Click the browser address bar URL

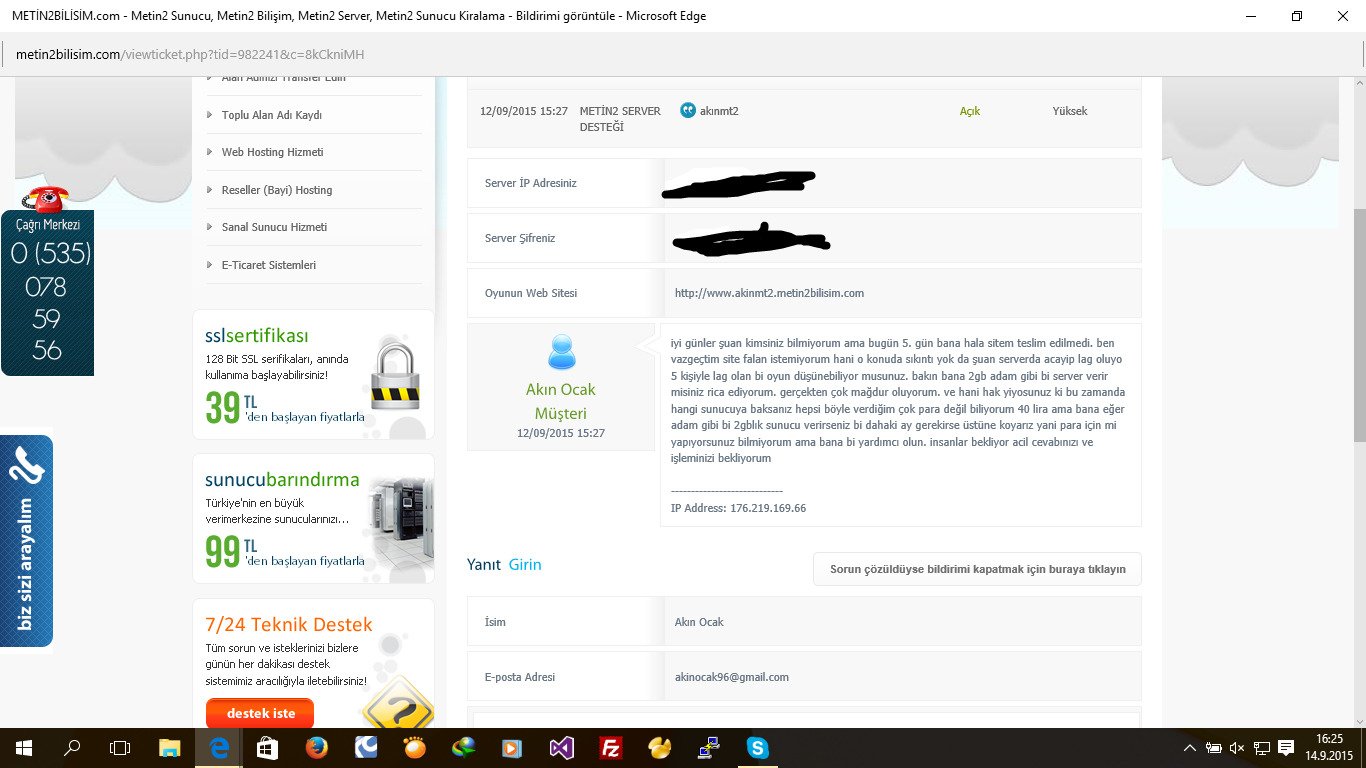(x=189, y=54)
